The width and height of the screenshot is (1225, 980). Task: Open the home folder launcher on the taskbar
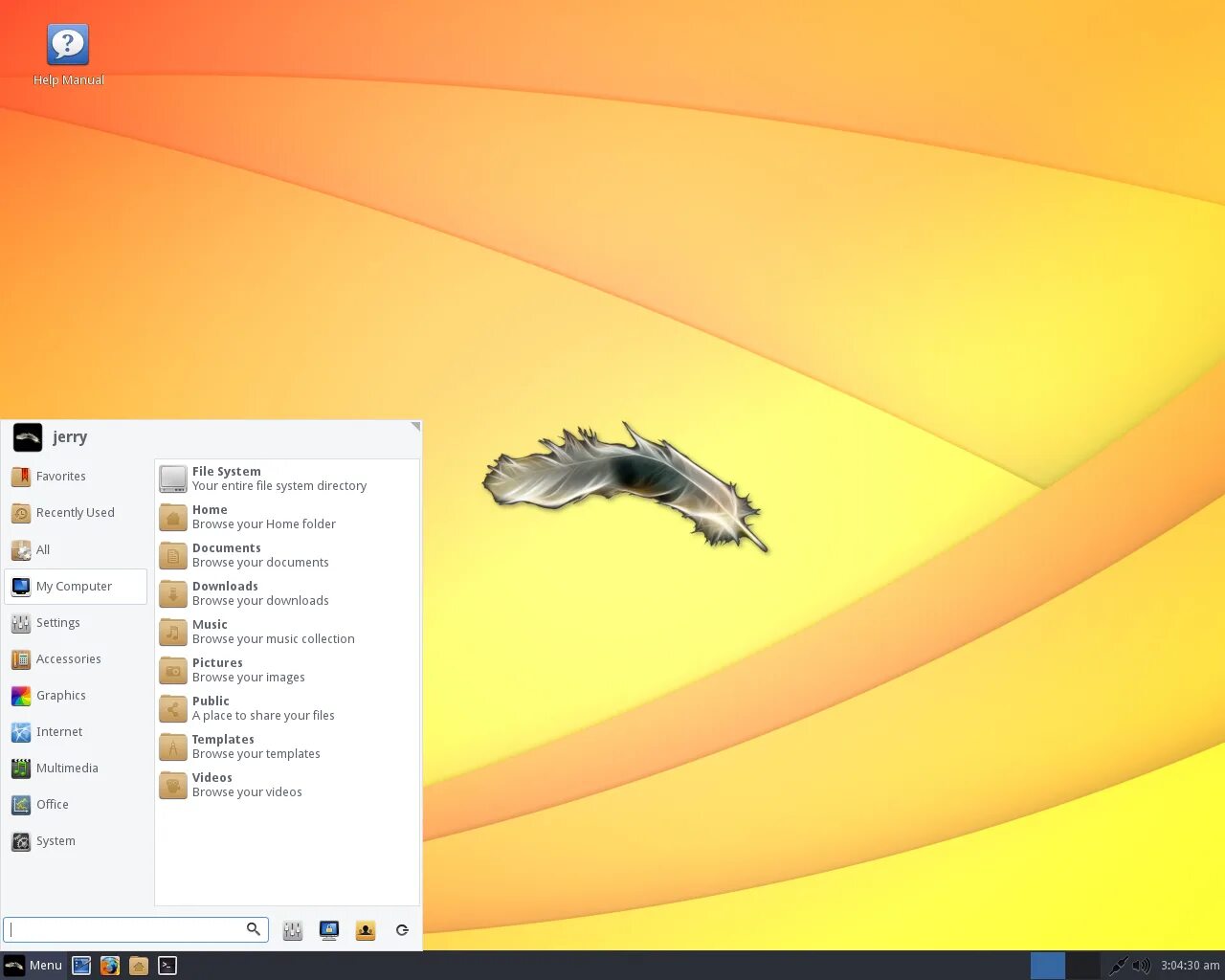pos(139,966)
